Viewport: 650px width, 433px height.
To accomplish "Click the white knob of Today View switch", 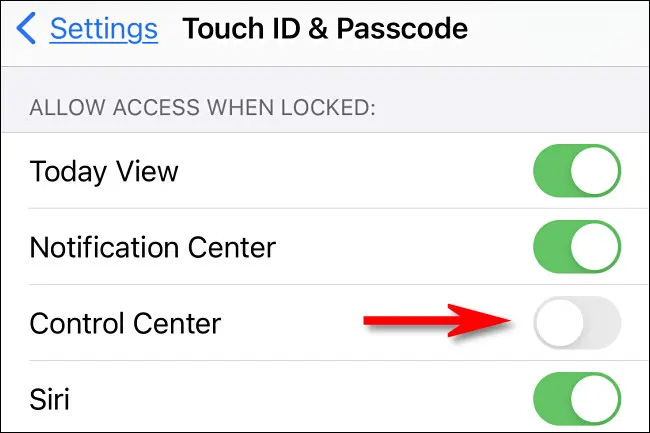I will tap(595, 171).
